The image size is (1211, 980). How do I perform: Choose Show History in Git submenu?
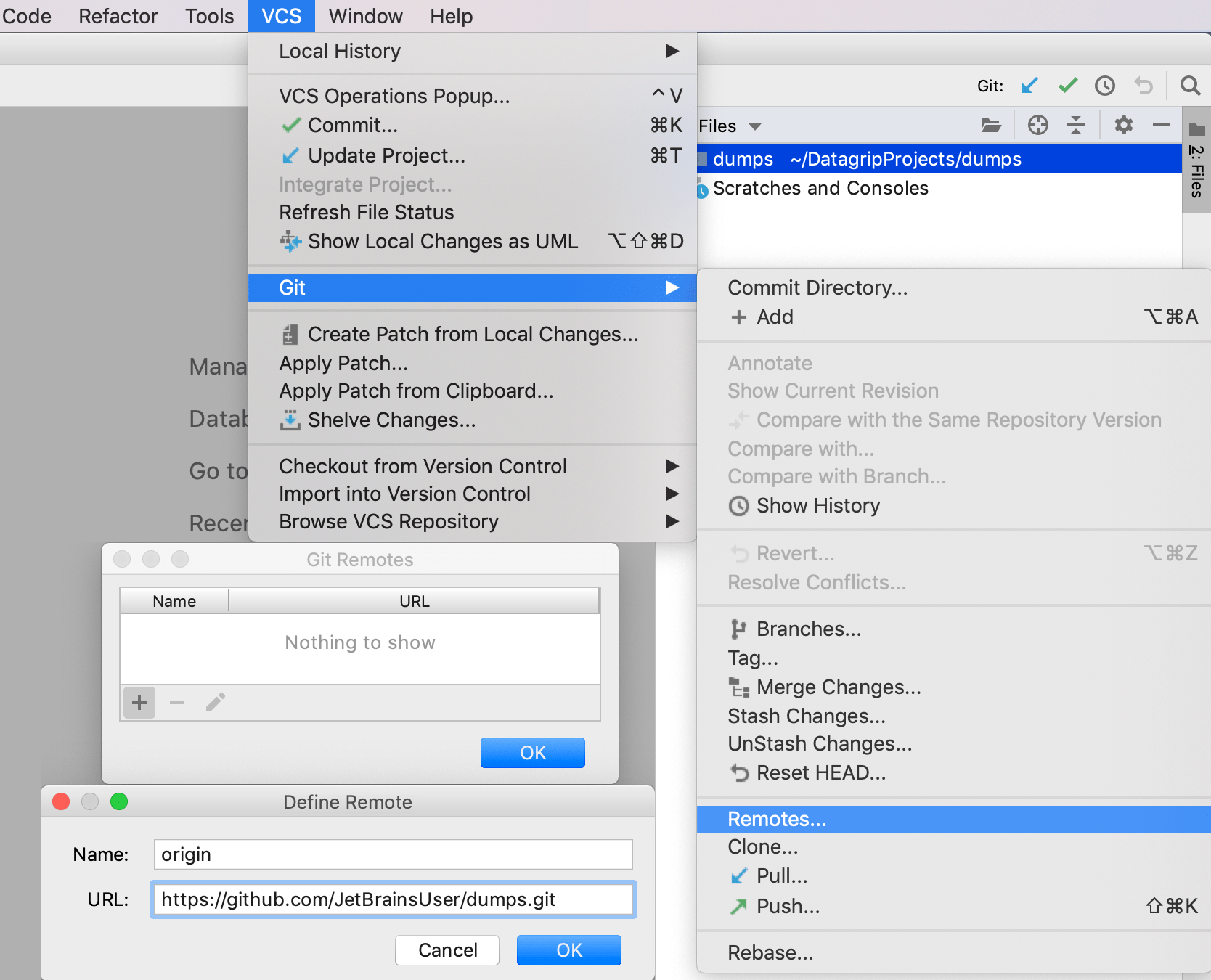pos(953,505)
